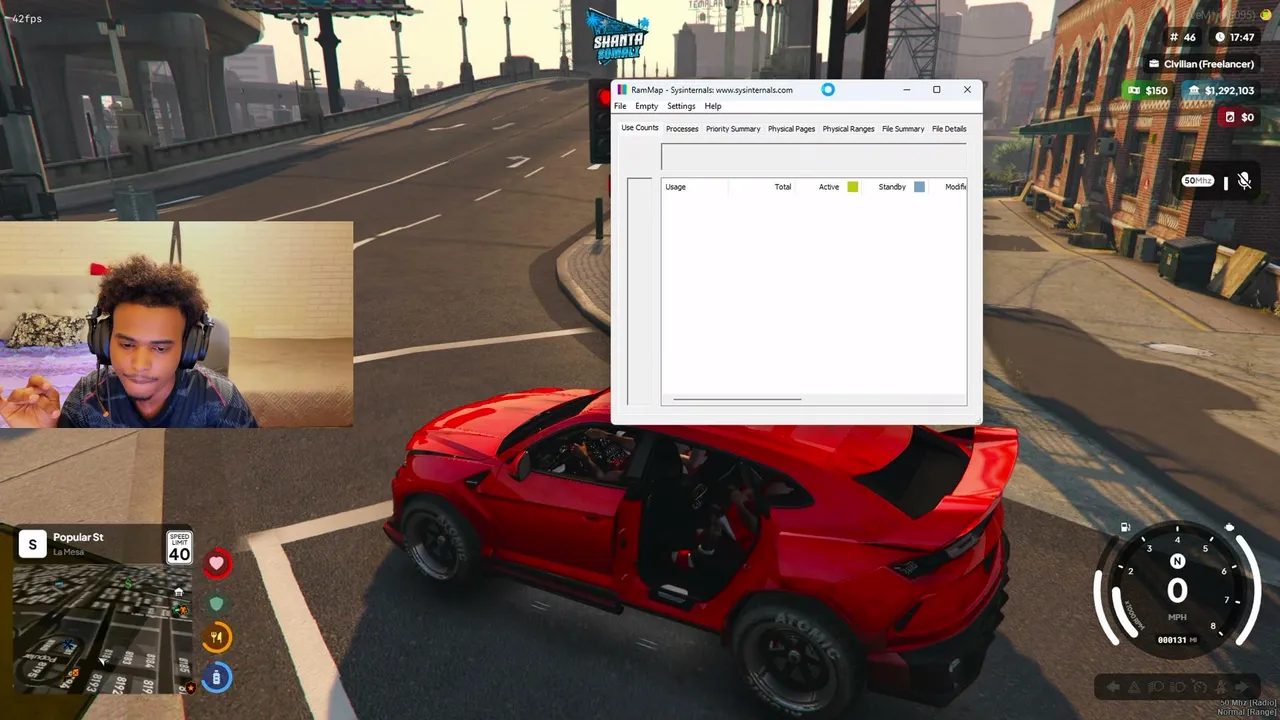Click the La Mesa district label
This screenshot has width=1280, height=720.
(68, 552)
